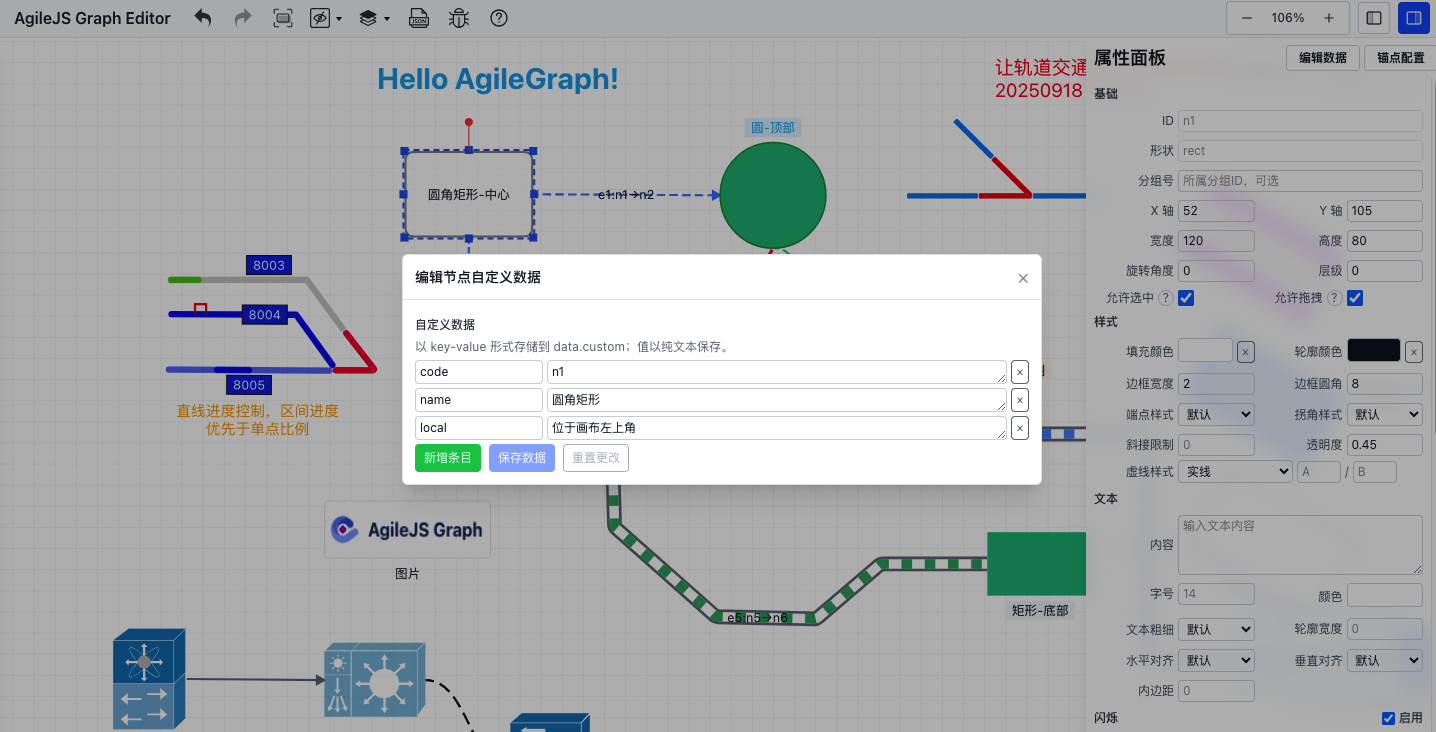Clear the 轮廓颜色 with its × button
Image resolution: width=1436 pixels, height=732 pixels.
(x=1414, y=351)
